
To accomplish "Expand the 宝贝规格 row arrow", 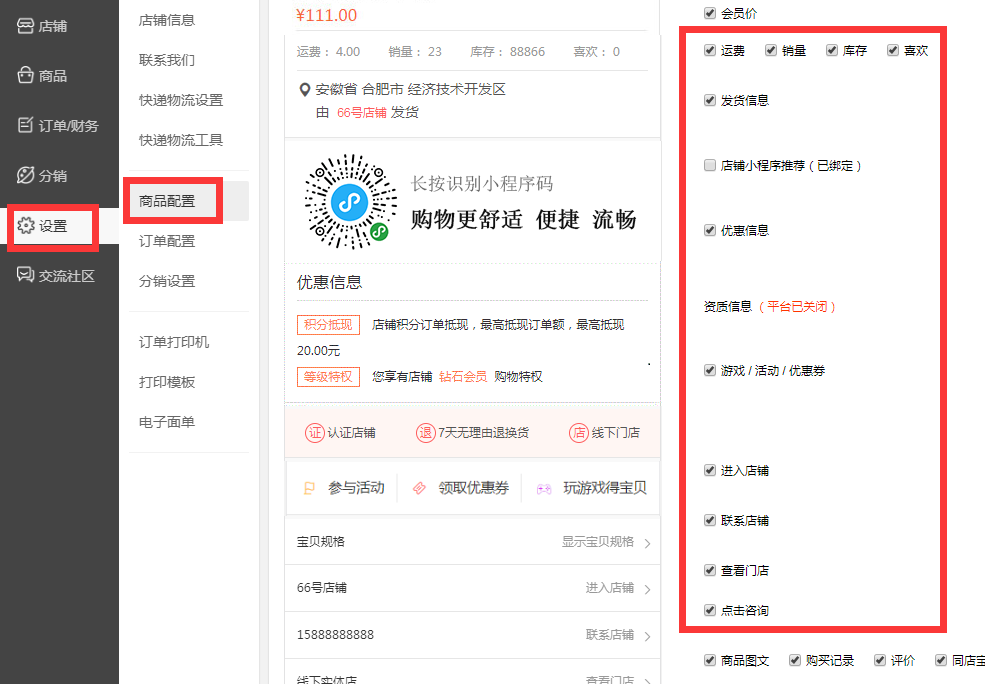I will coord(647,543).
